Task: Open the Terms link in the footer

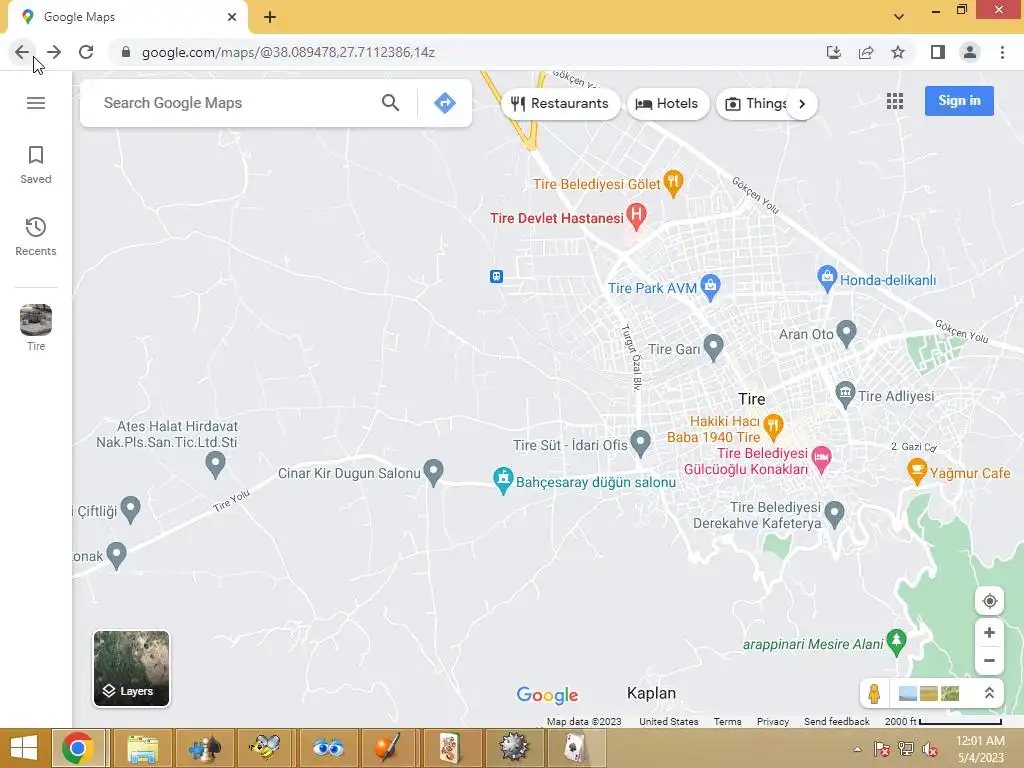Action: [x=727, y=722]
